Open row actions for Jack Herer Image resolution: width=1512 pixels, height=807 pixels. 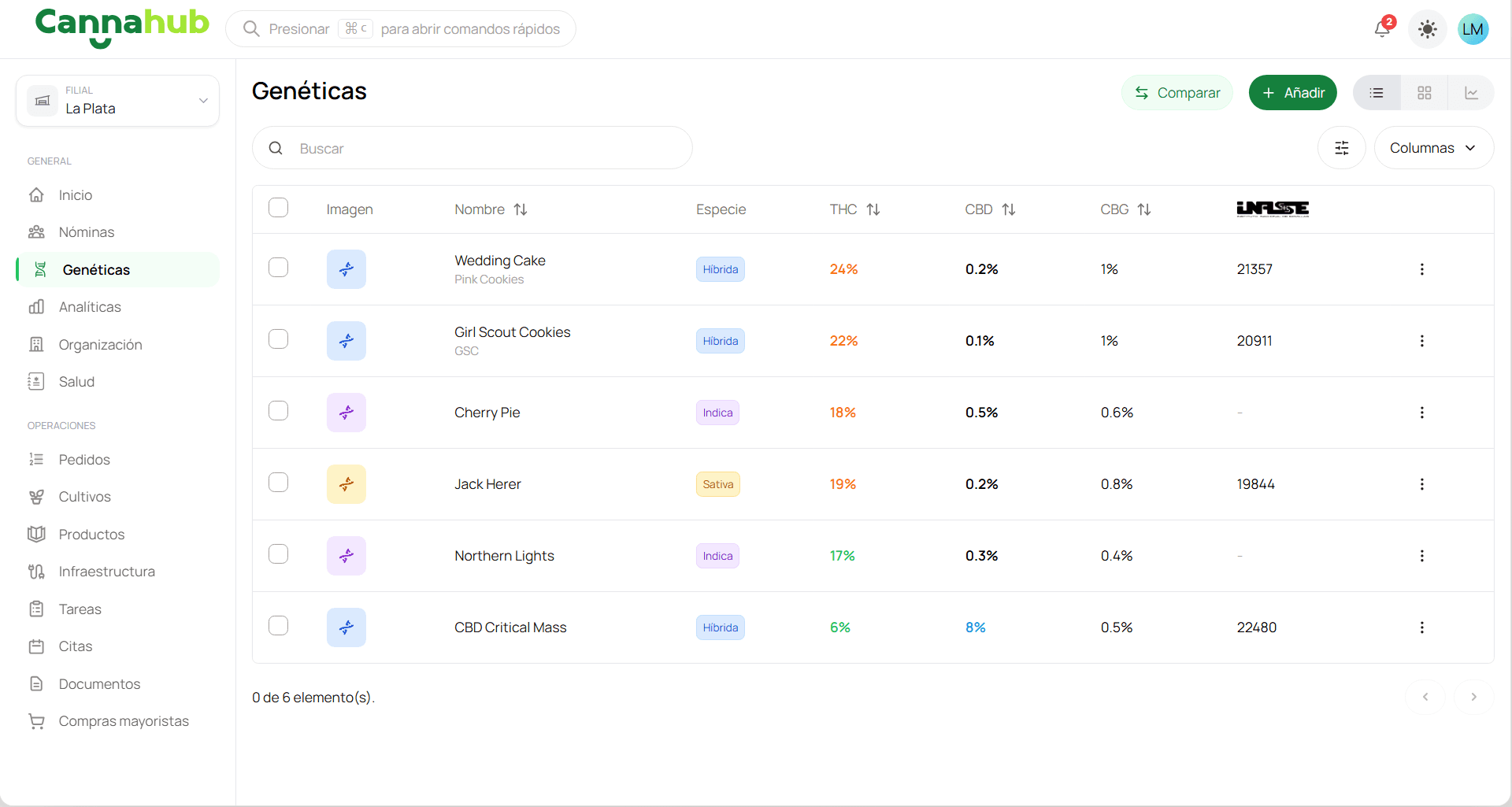[x=1422, y=484]
